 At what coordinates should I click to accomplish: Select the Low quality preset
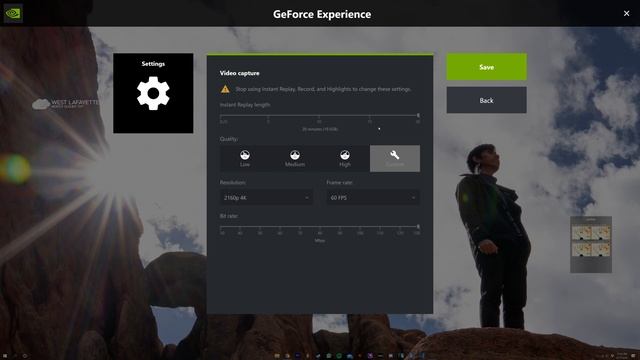[245, 158]
